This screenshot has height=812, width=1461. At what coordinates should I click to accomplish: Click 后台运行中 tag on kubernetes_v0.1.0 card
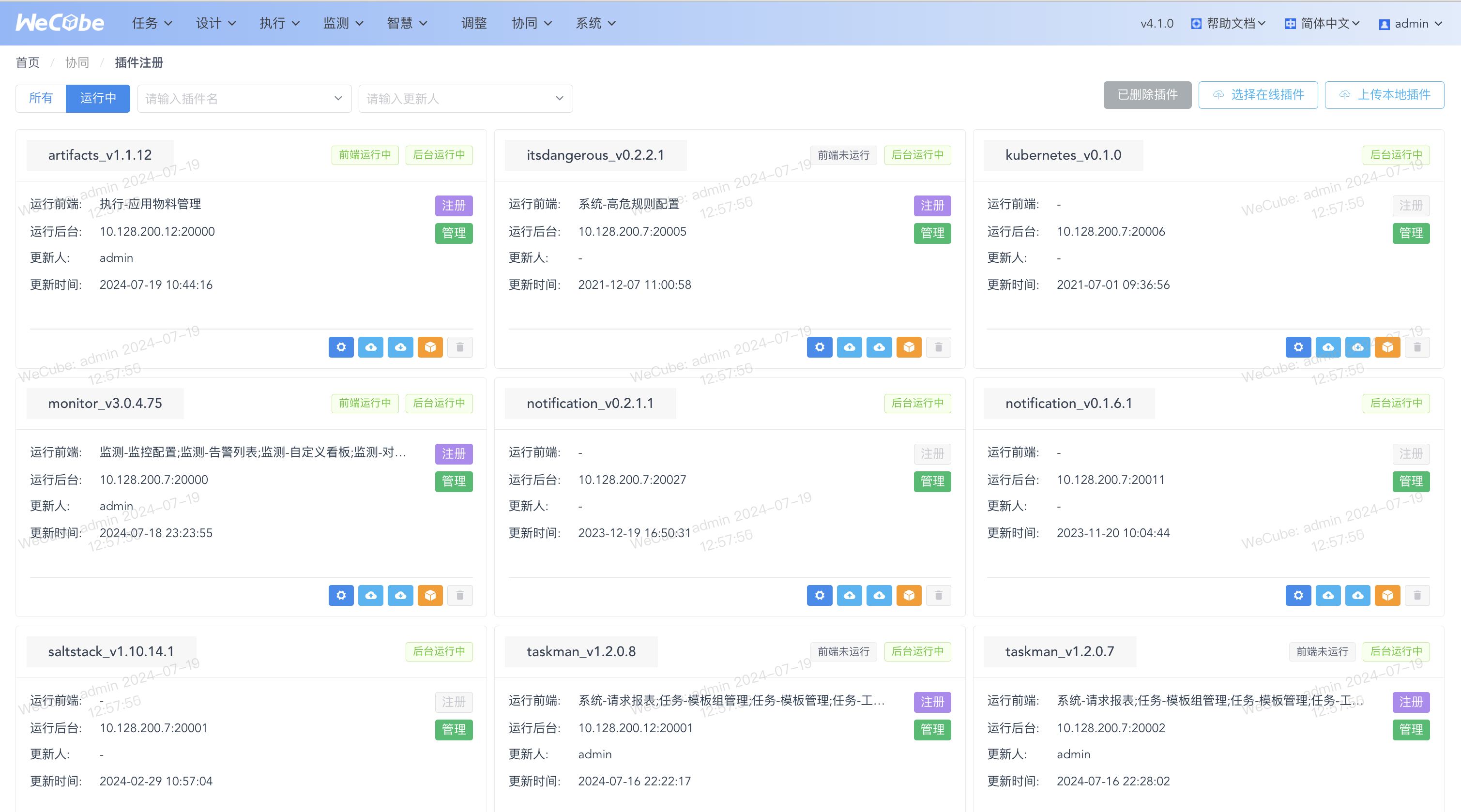[1396, 155]
